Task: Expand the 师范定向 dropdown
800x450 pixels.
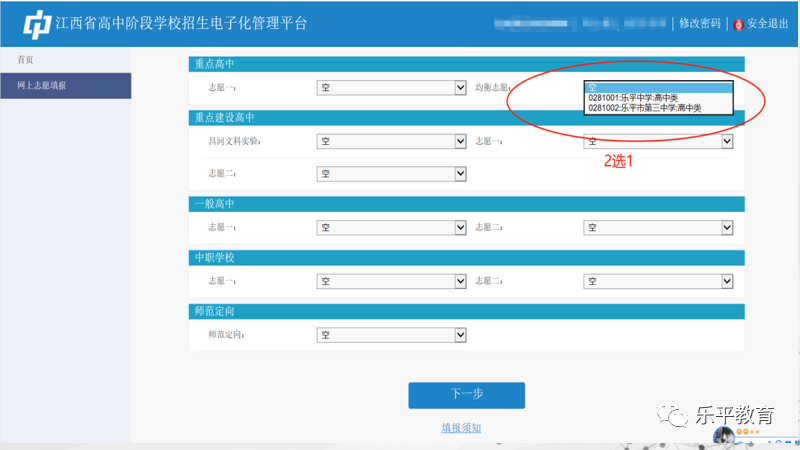Action: [x=391, y=335]
